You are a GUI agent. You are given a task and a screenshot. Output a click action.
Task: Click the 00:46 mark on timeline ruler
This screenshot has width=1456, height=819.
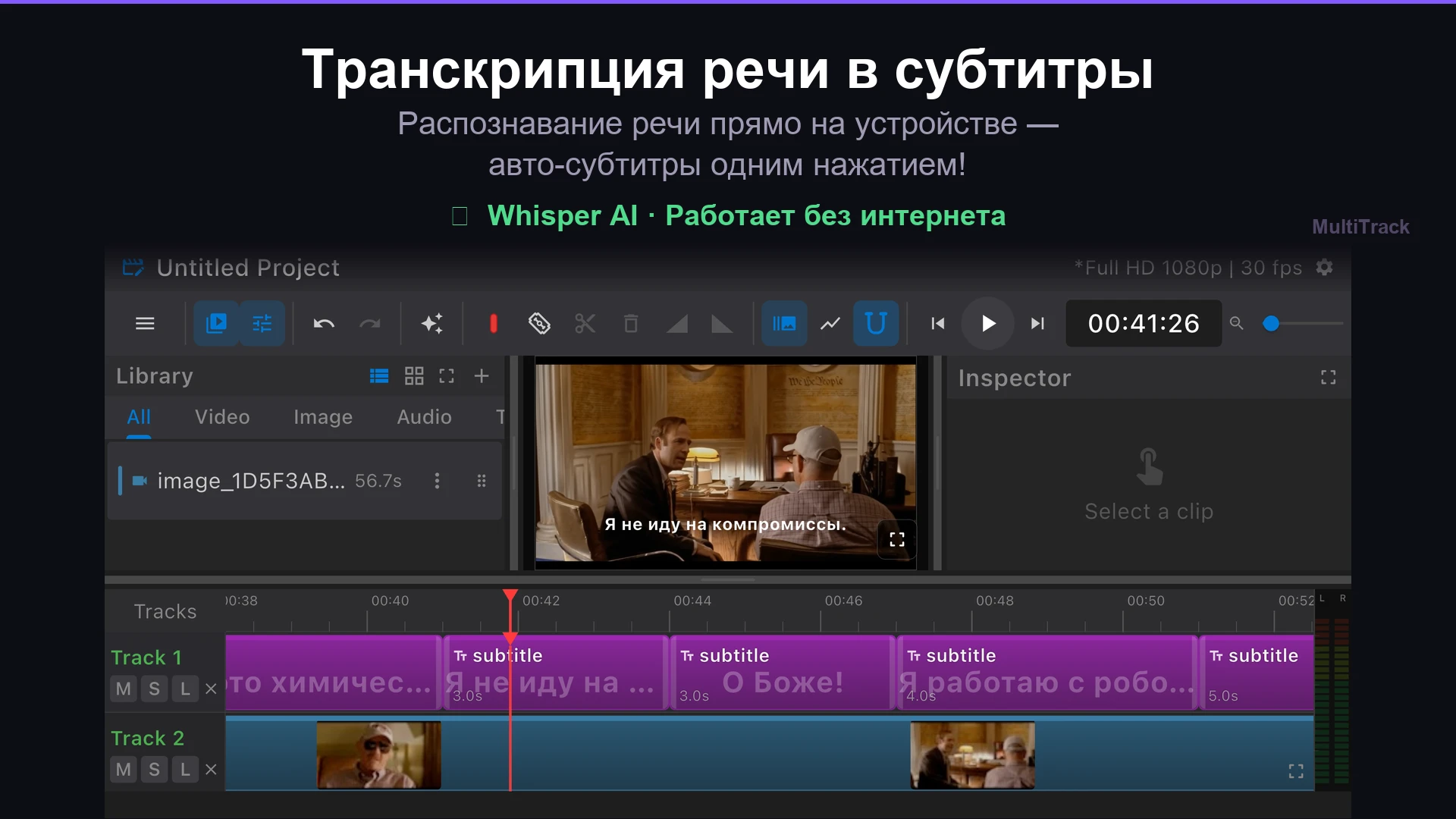[x=843, y=601]
